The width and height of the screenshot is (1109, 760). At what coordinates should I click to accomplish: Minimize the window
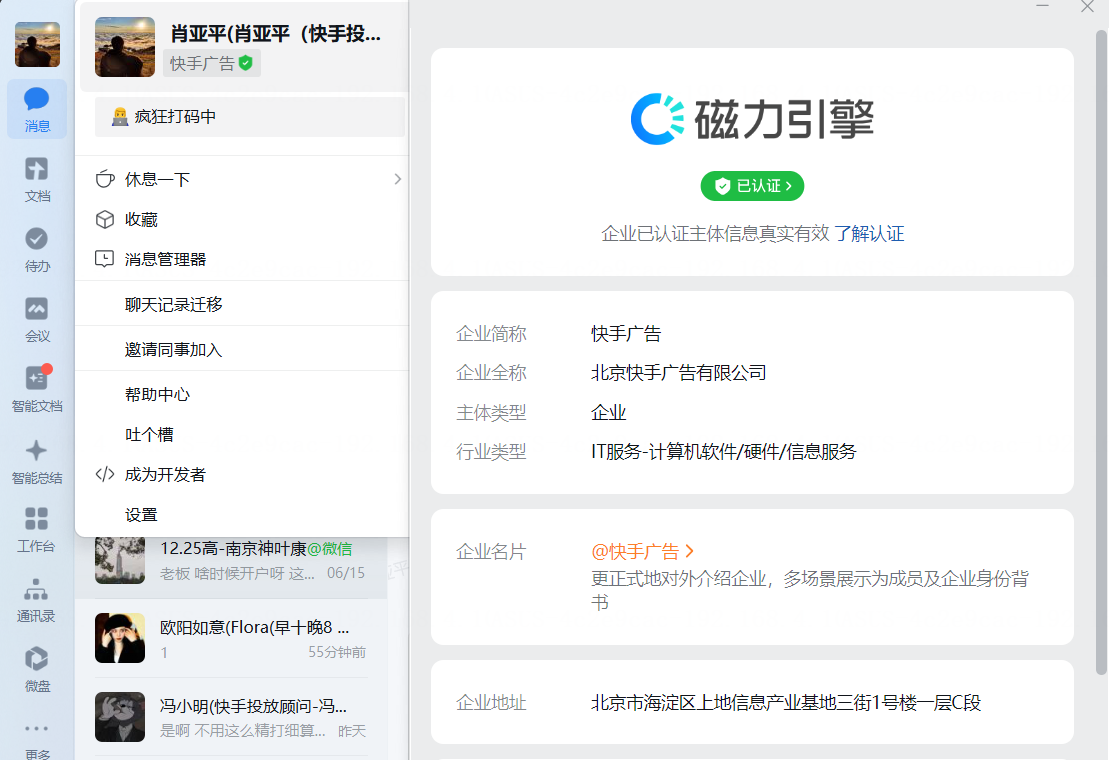tap(1042, 6)
